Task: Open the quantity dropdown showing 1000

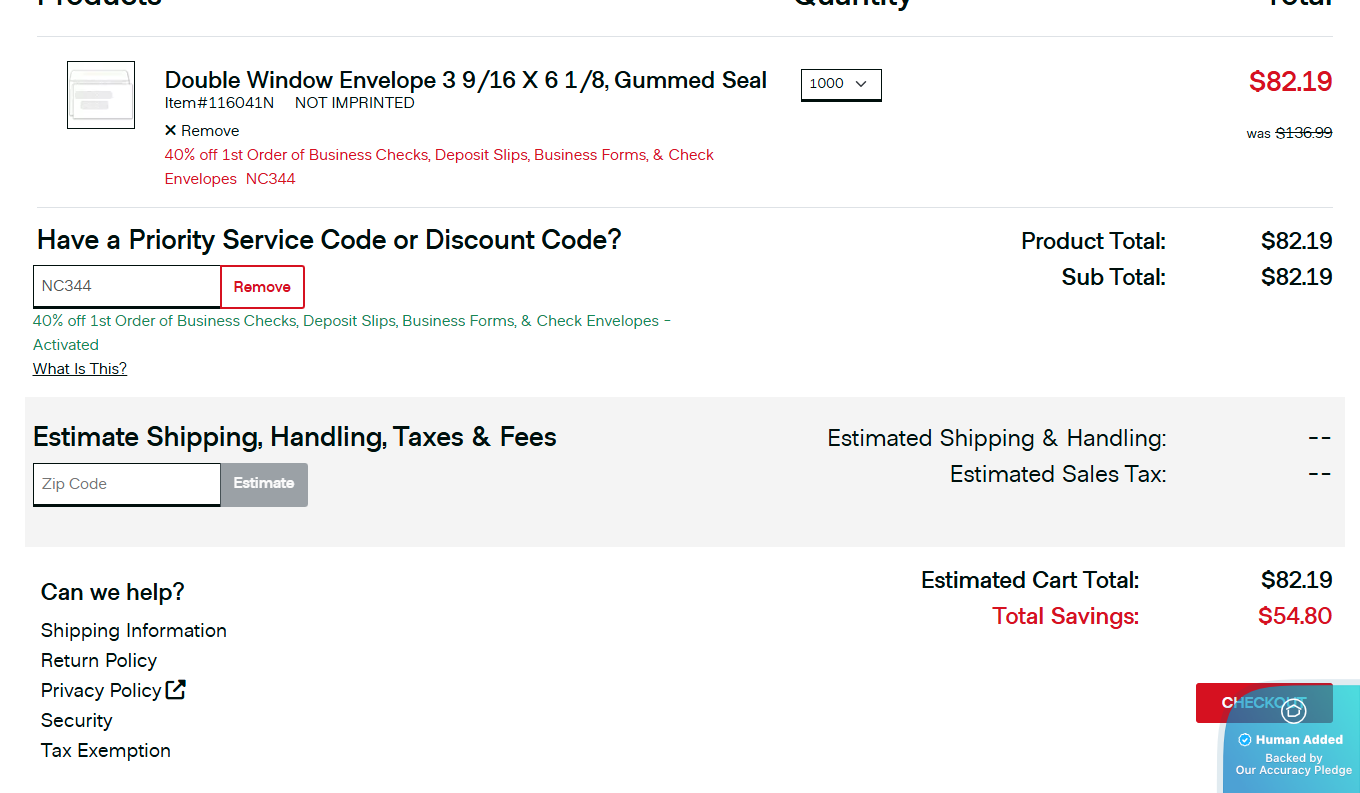Action: pyautogui.click(x=840, y=85)
